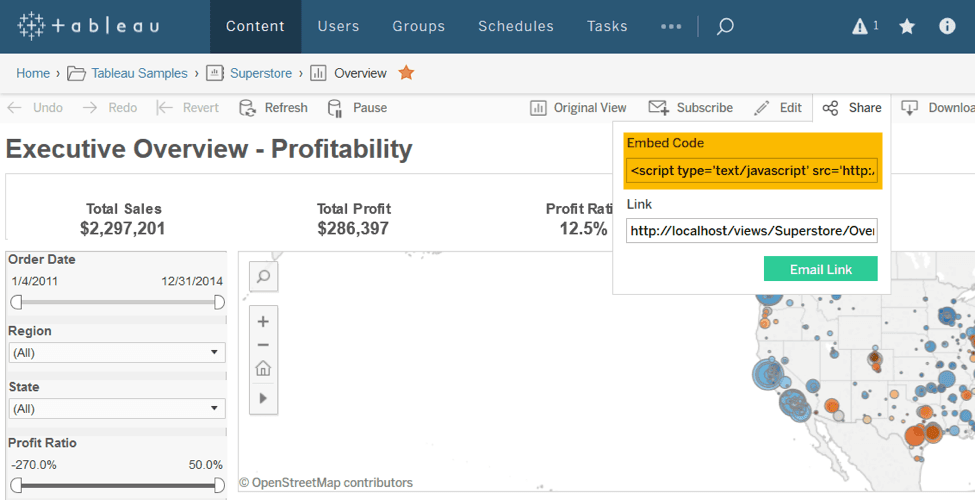Click the search magnifier icon in header
The height and width of the screenshot is (500, 975).
[x=725, y=27]
